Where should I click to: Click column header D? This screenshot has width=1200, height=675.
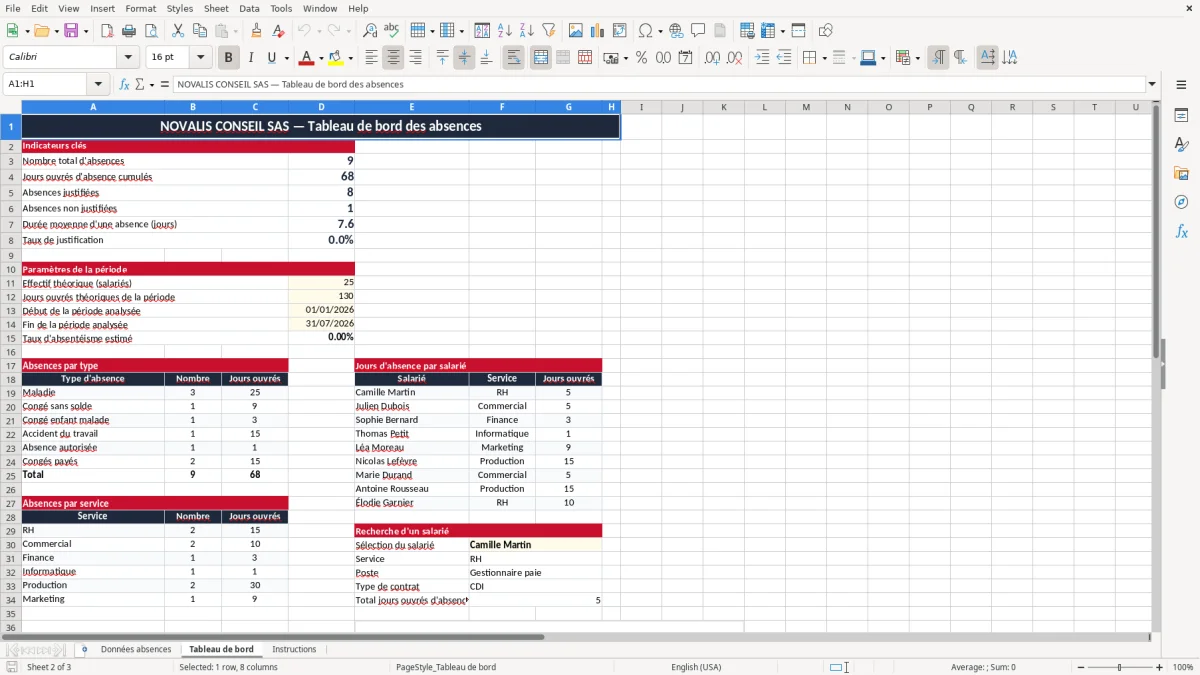321,107
